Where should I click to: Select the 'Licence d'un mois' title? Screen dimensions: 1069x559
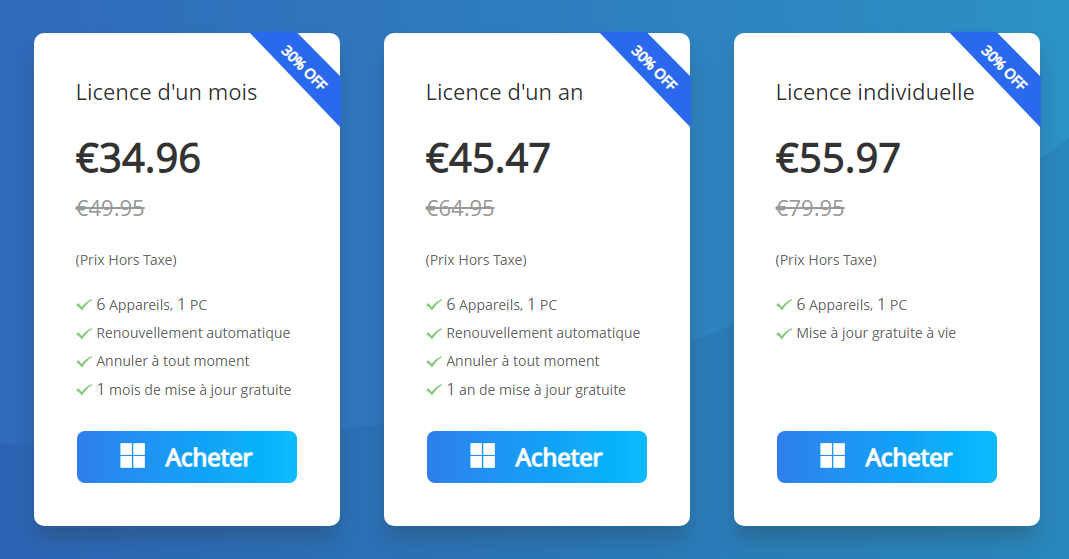point(166,92)
